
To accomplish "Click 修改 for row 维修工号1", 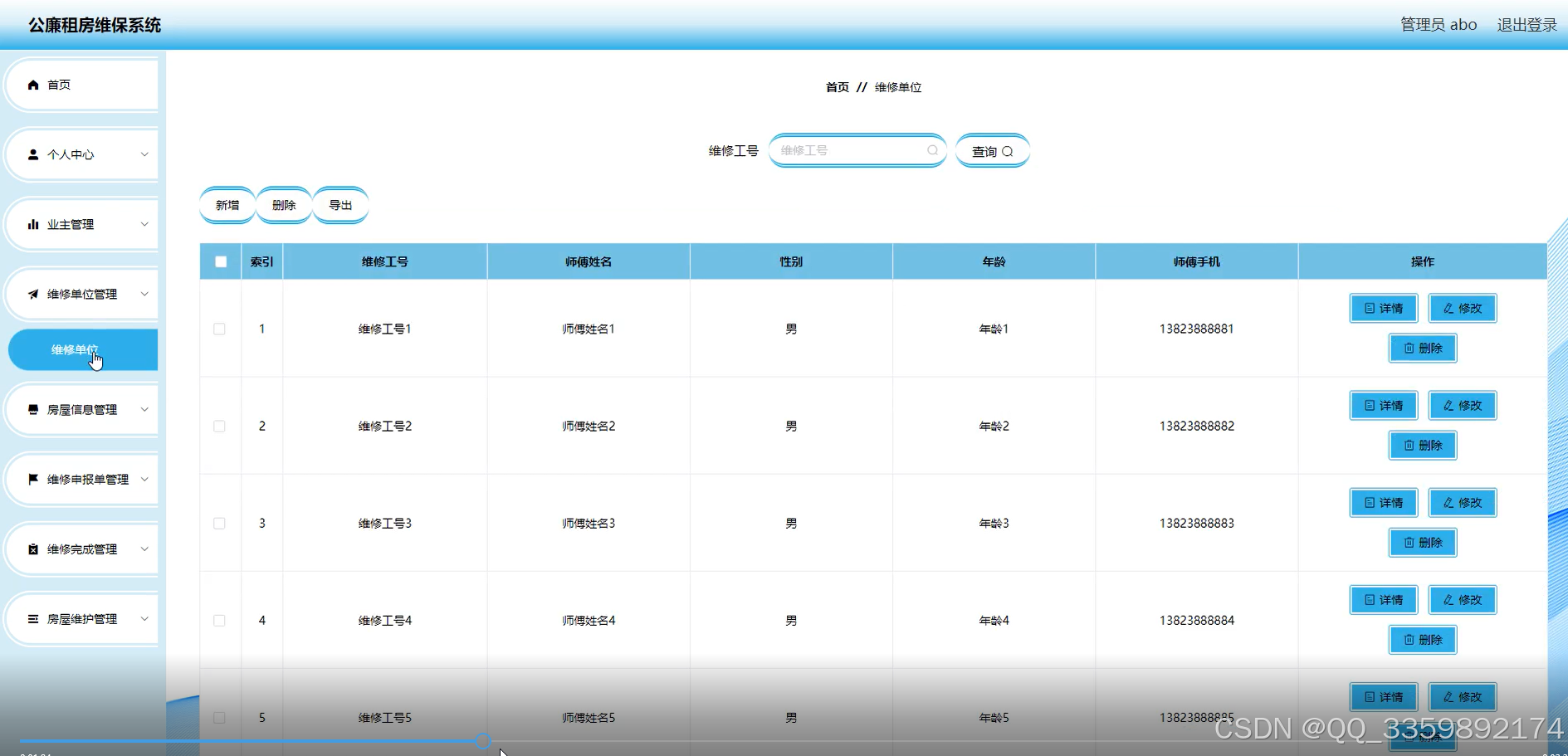I will (x=1463, y=308).
